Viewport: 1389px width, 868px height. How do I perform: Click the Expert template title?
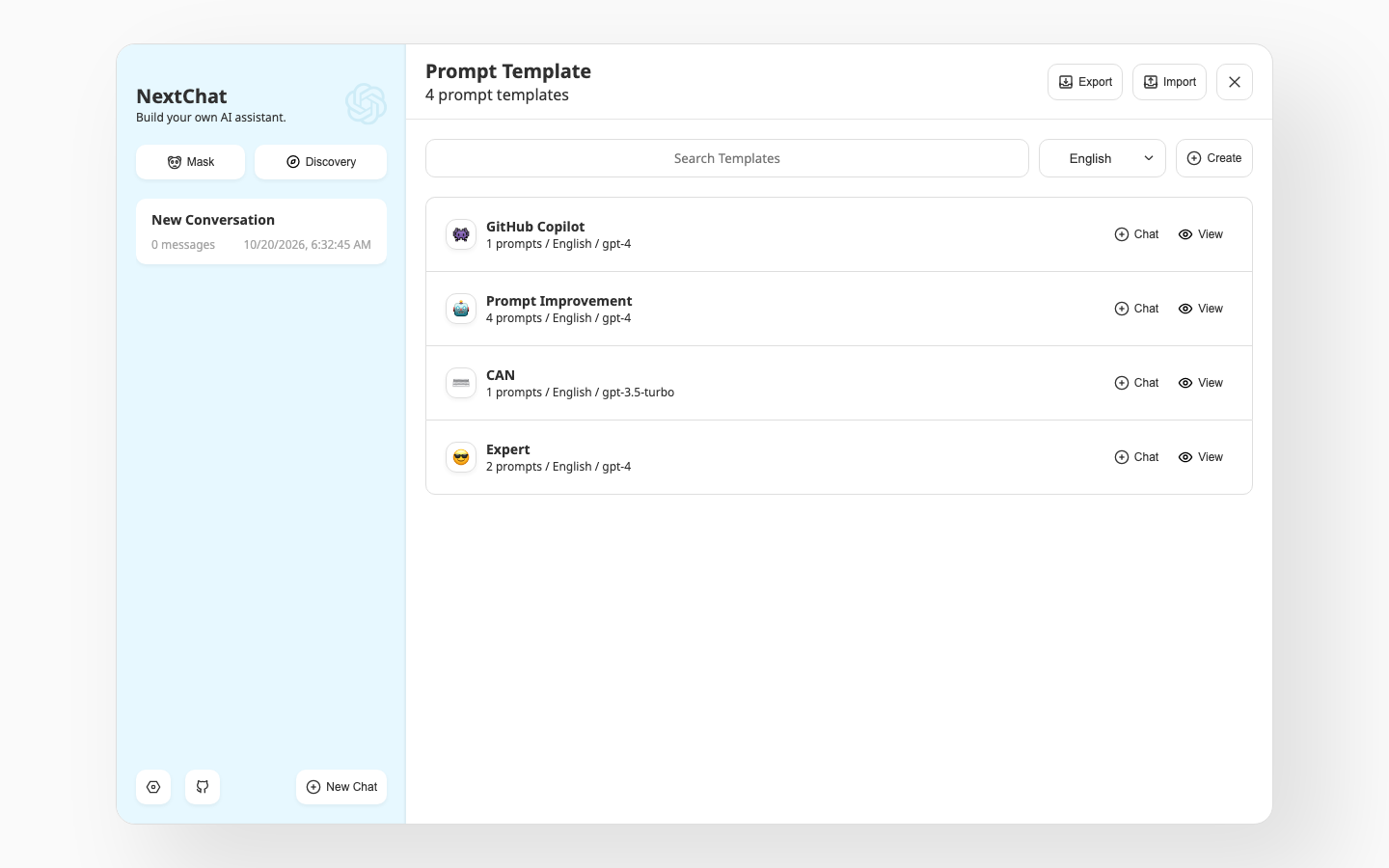tap(508, 449)
